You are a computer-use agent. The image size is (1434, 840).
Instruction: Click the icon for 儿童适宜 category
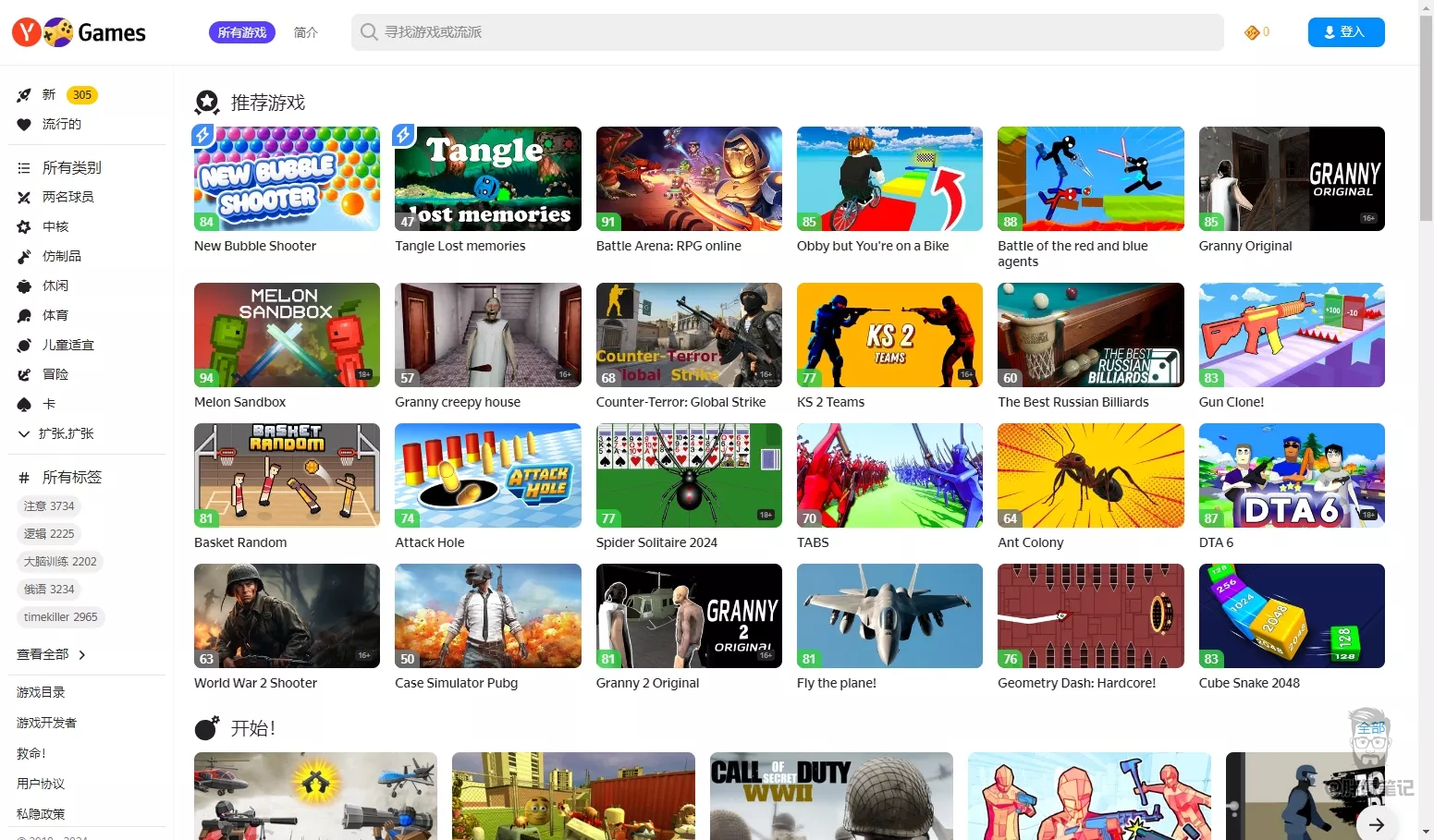(x=24, y=345)
